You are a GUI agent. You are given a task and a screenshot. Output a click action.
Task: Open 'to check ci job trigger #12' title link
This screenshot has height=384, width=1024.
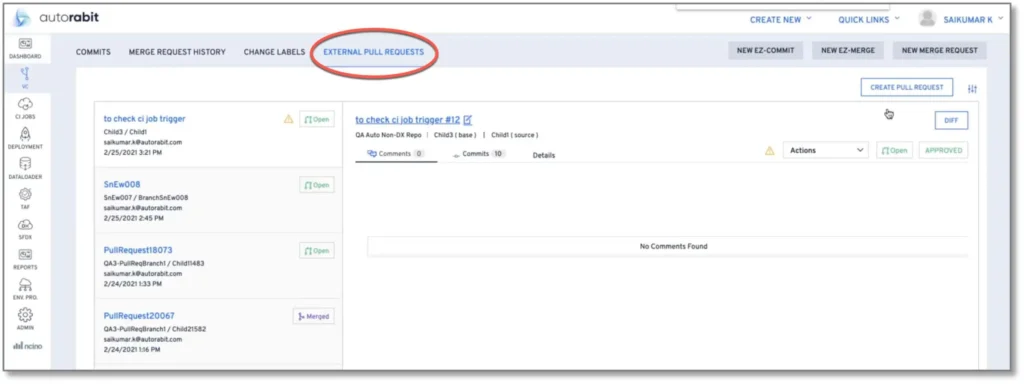point(408,120)
